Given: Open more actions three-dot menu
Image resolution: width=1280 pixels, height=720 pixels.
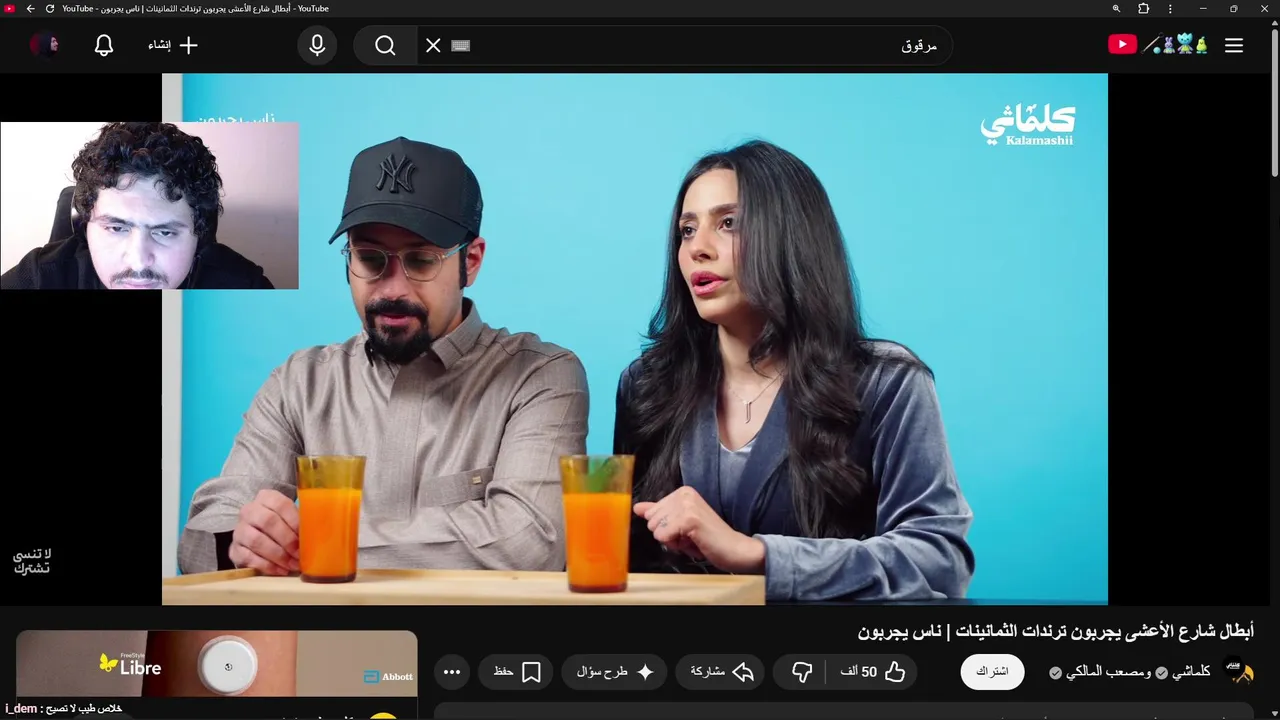Looking at the screenshot, I should click(x=452, y=672).
